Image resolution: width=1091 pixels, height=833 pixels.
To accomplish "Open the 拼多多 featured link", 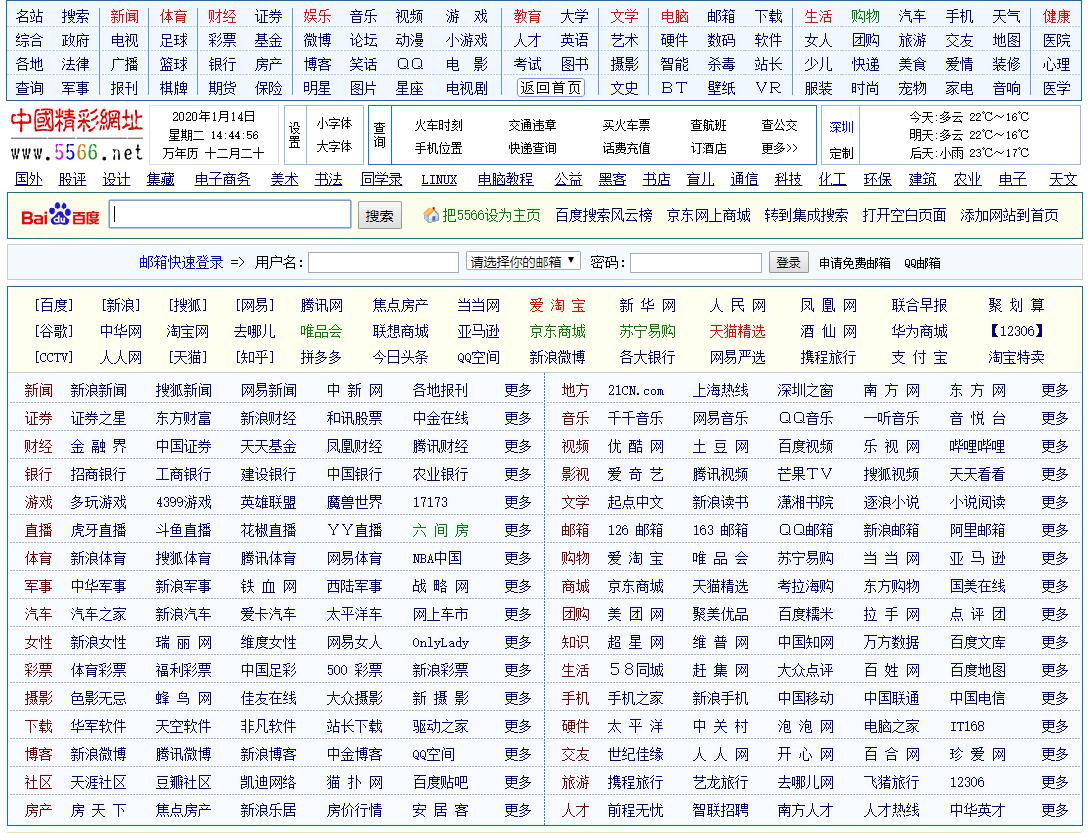I will coord(321,358).
